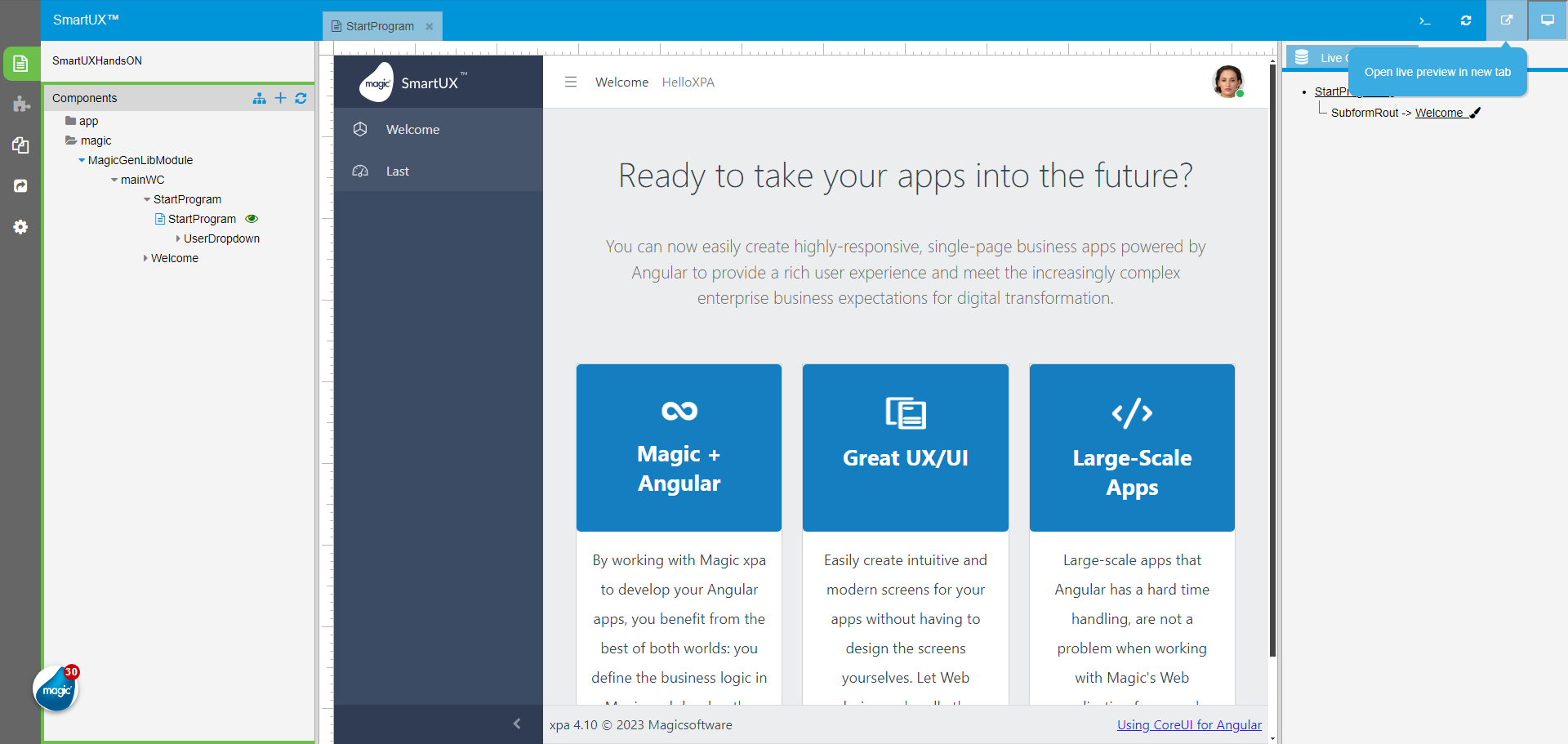
Task: Click the user avatar picture
Action: (x=1227, y=82)
